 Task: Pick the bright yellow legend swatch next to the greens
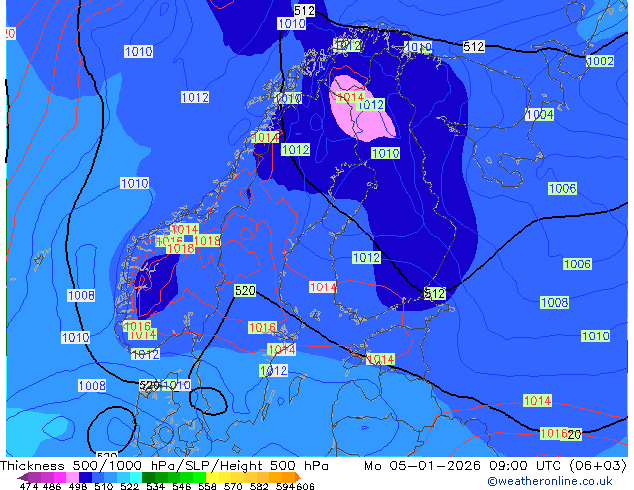pyautogui.click(x=212, y=477)
